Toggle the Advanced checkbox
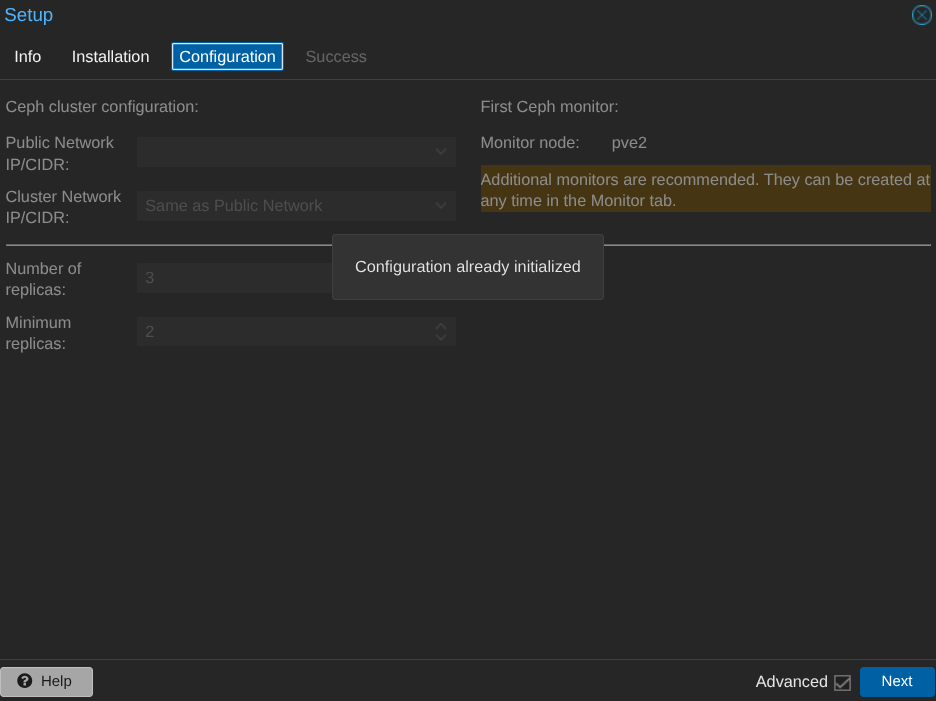936x701 pixels. [x=842, y=682]
